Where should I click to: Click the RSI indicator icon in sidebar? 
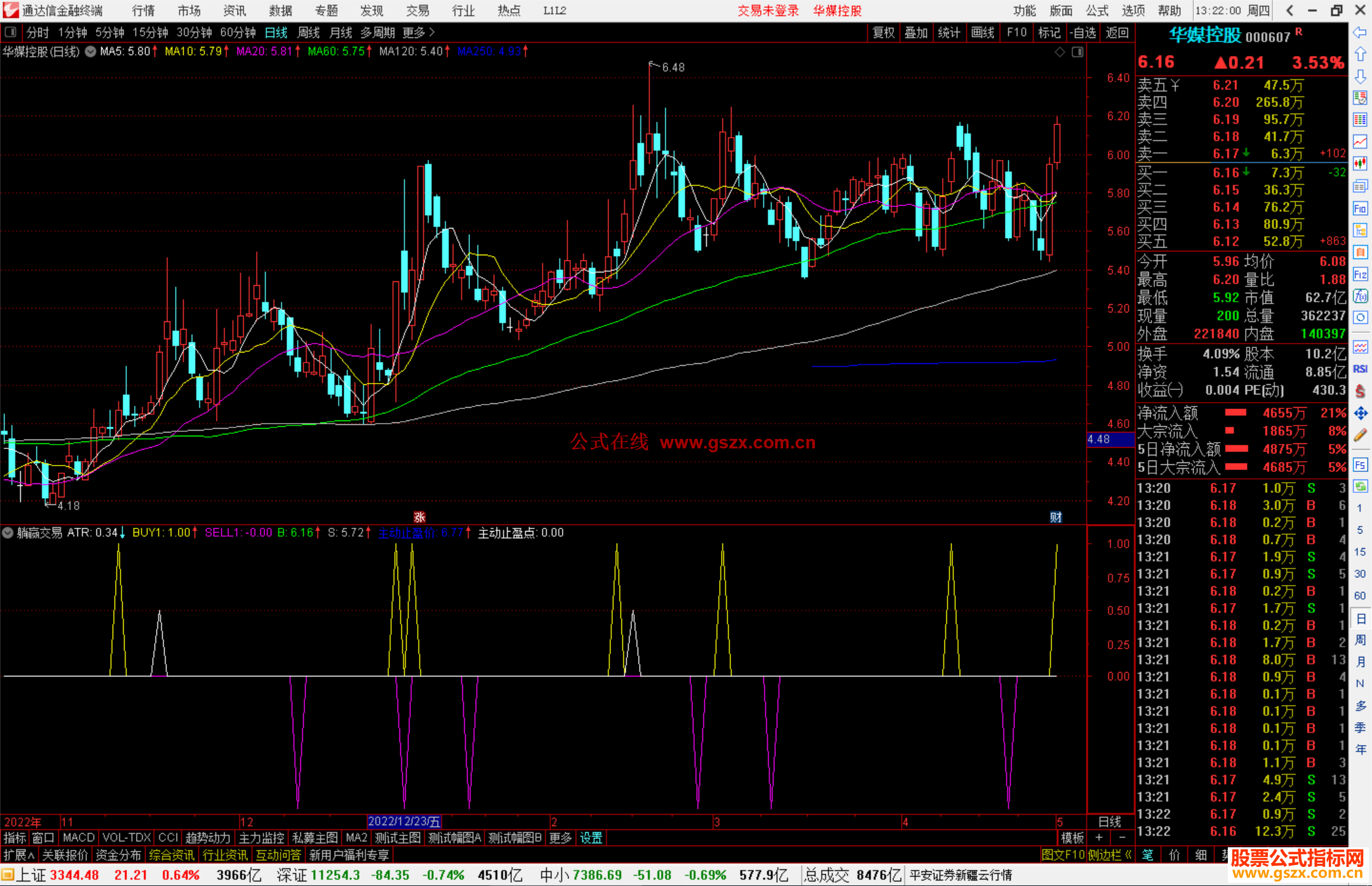pos(1360,369)
